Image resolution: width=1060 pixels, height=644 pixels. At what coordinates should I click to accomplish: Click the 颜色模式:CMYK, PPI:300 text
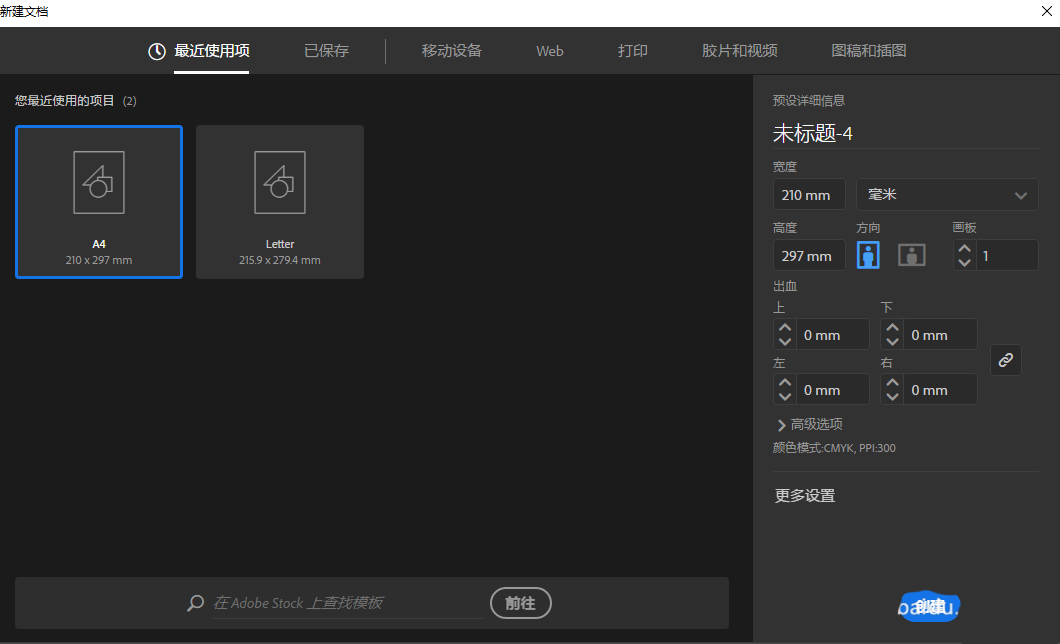(834, 448)
